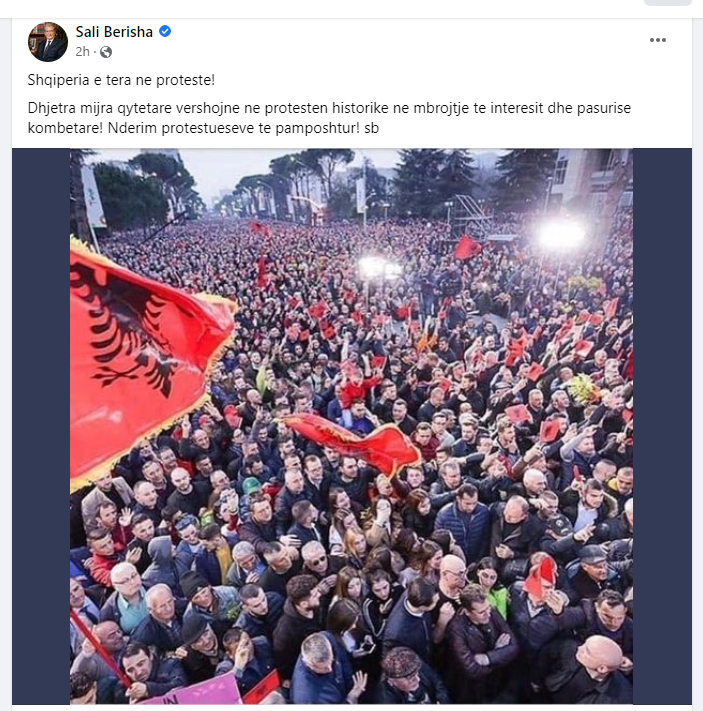Click the paragraph starting 'Dhjetra mijra qytetare'
Screen dimensions: 703x711
(x=329, y=118)
